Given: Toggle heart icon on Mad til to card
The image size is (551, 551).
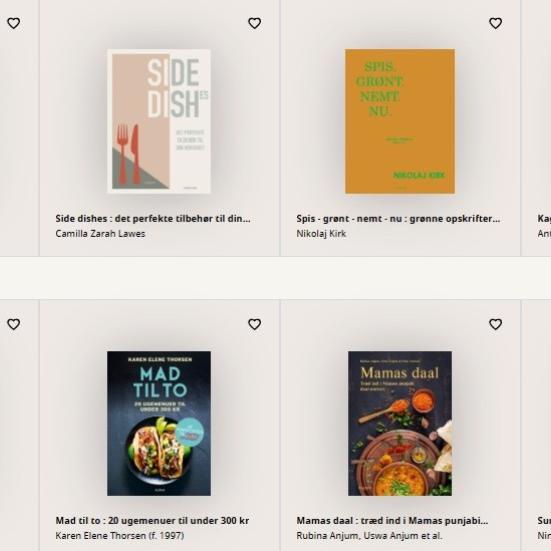Looking at the screenshot, I should pos(254,324).
